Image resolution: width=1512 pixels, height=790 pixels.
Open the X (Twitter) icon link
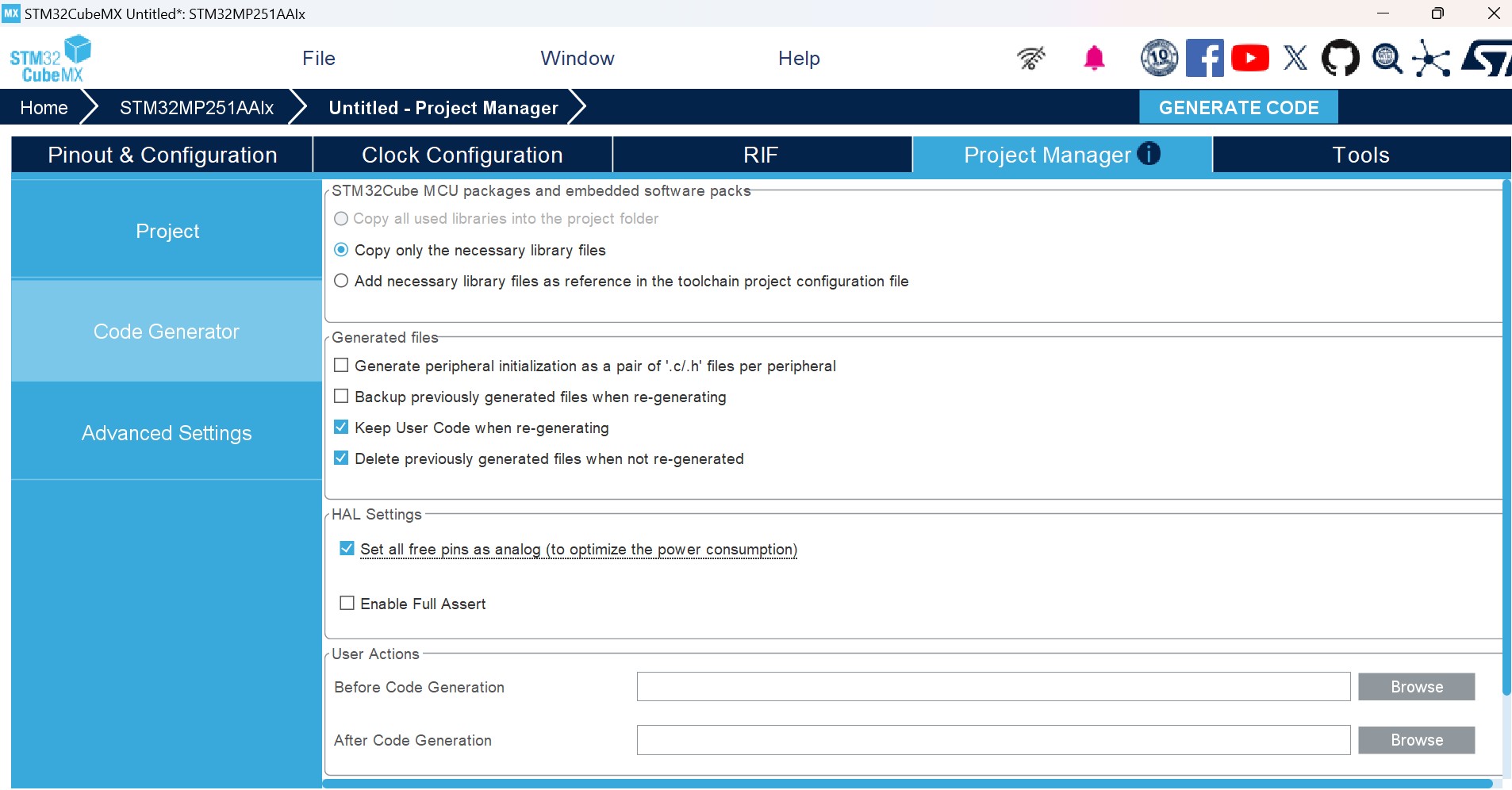(1295, 58)
